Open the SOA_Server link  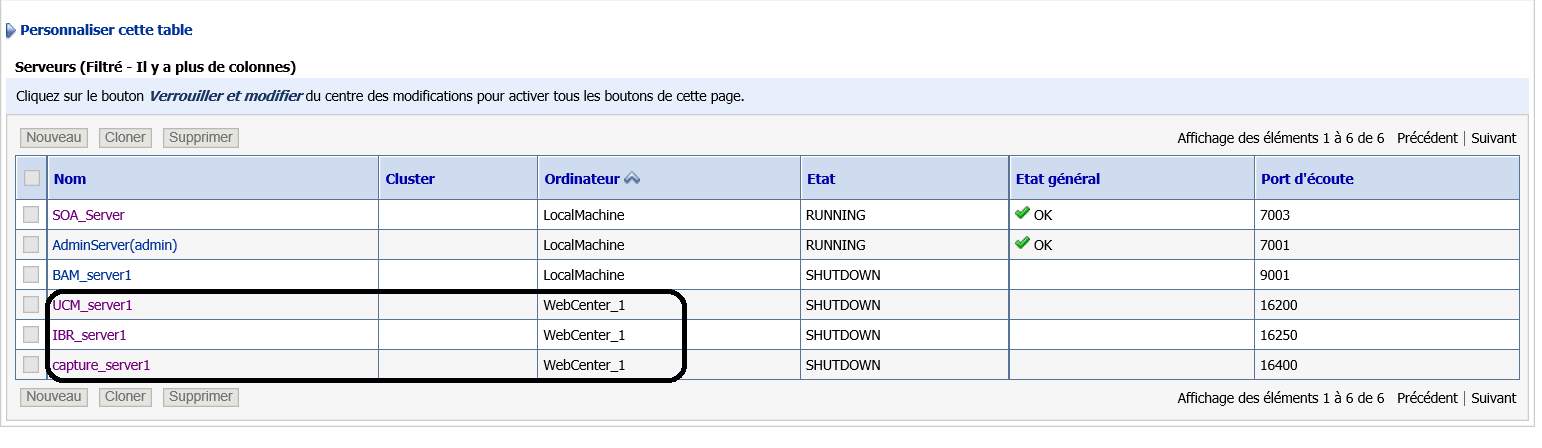[88, 215]
